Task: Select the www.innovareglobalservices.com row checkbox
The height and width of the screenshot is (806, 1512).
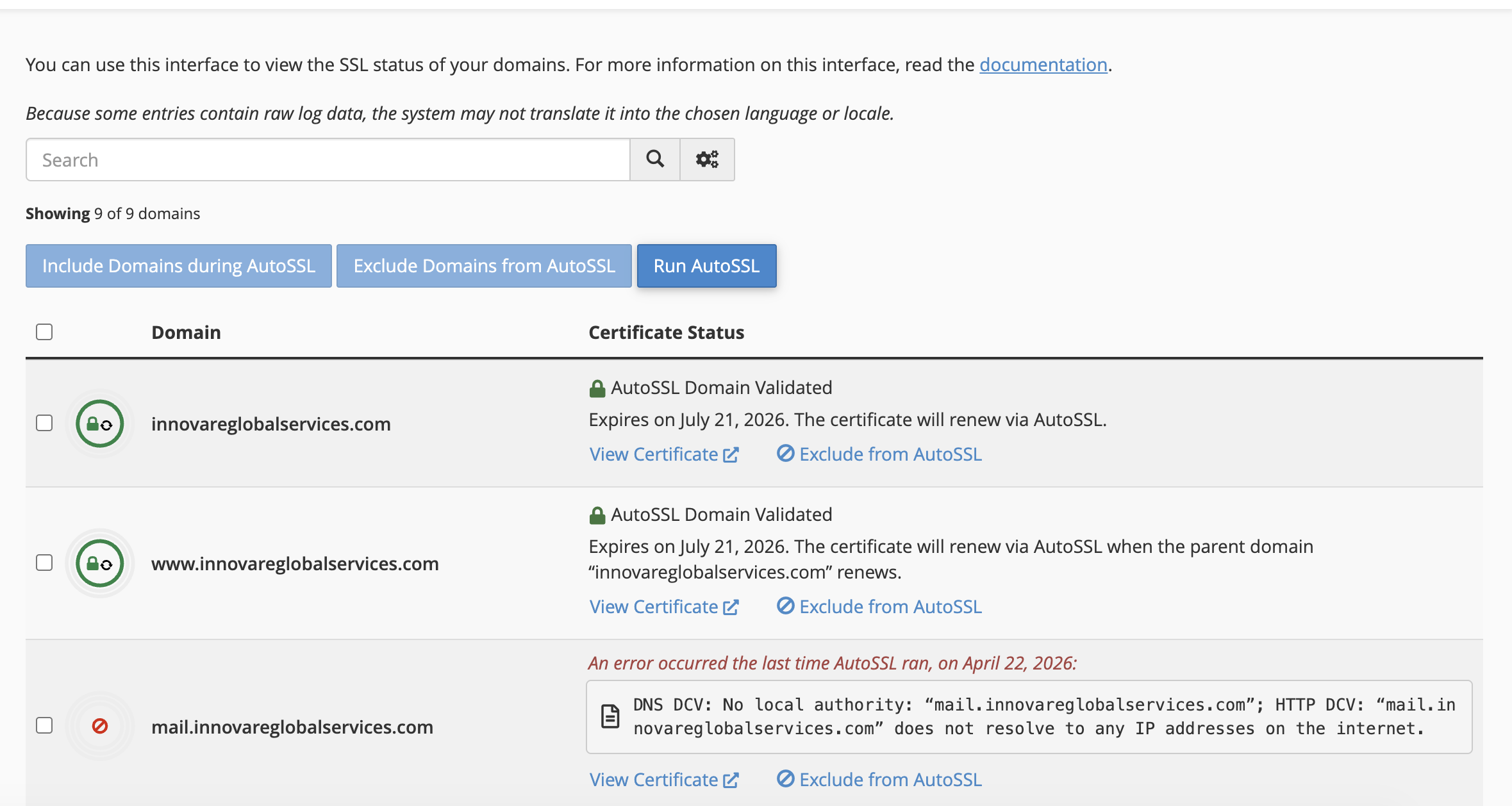Action: pos(44,563)
